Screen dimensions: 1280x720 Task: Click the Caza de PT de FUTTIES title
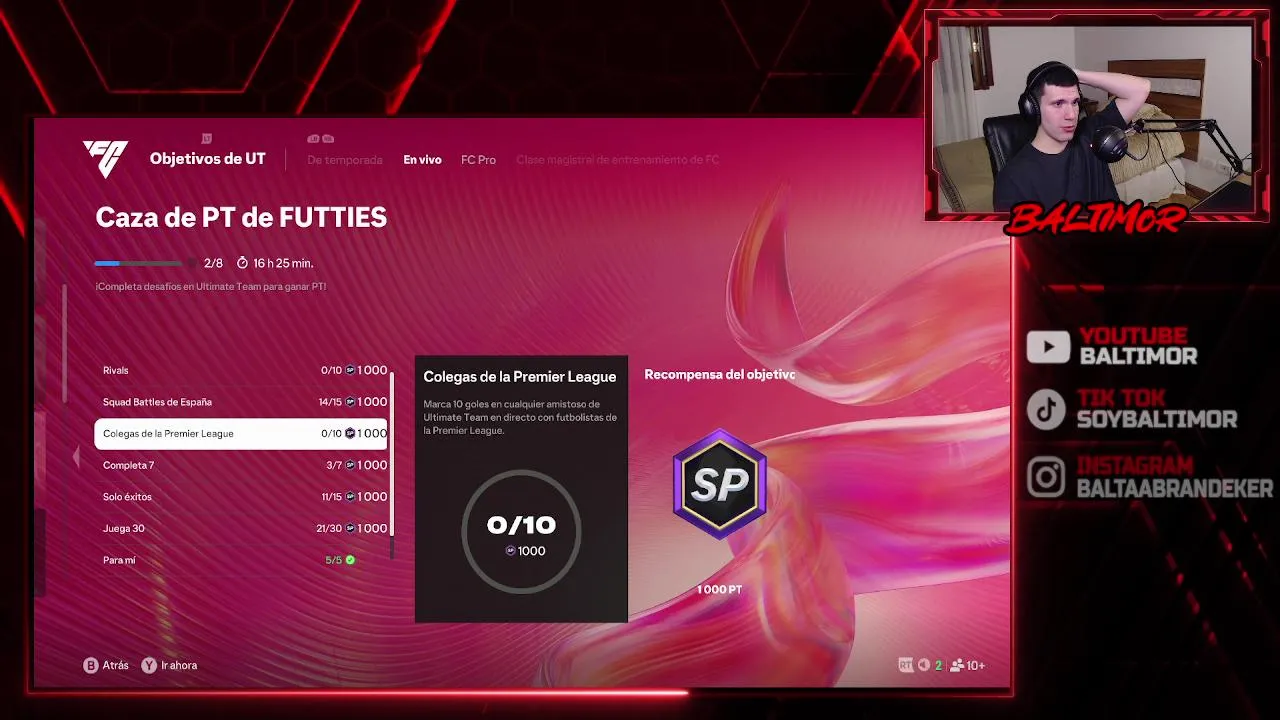241,218
